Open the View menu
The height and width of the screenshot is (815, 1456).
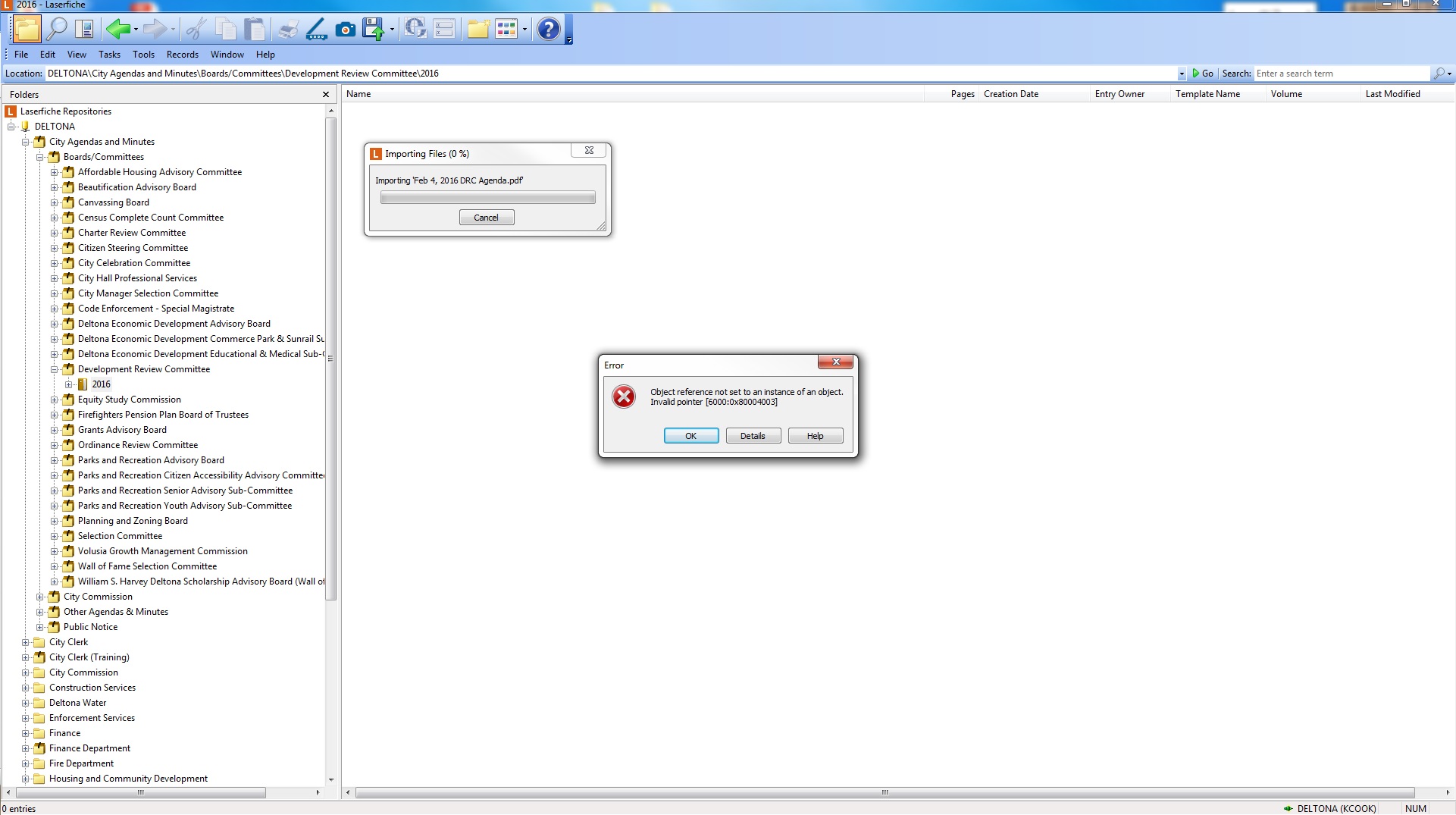tap(77, 55)
